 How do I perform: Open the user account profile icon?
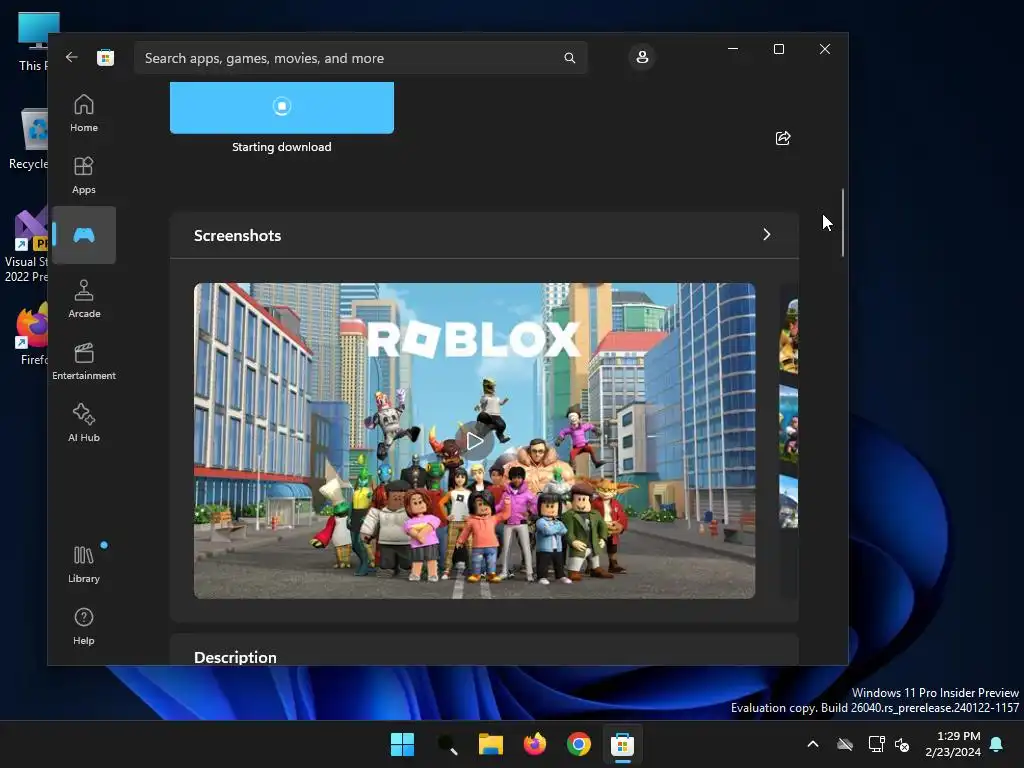tap(642, 57)
